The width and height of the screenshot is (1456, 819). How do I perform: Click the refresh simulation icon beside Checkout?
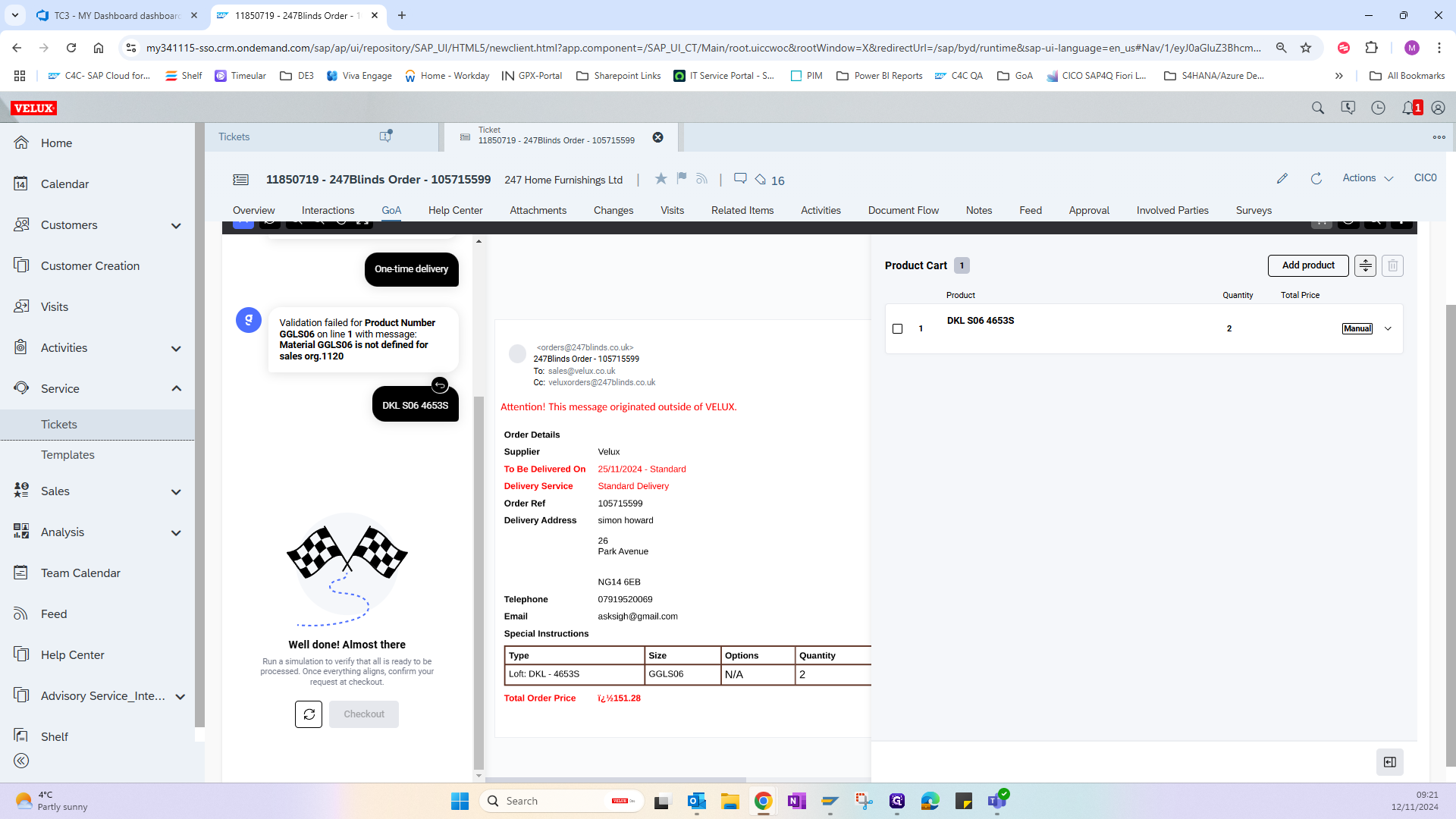point(309,714)
